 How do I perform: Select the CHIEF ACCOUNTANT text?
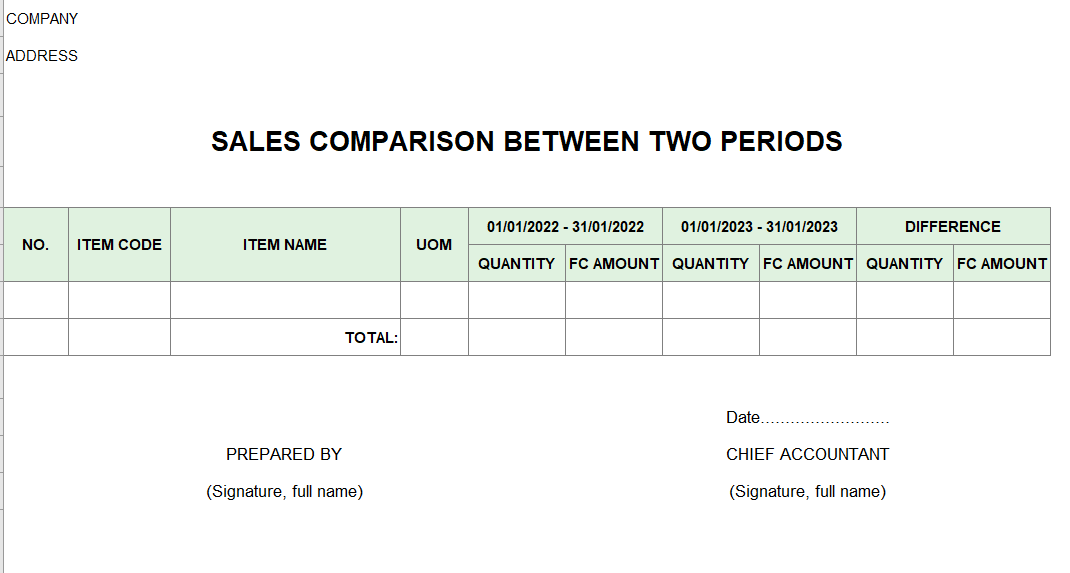(x=807, y=454)
